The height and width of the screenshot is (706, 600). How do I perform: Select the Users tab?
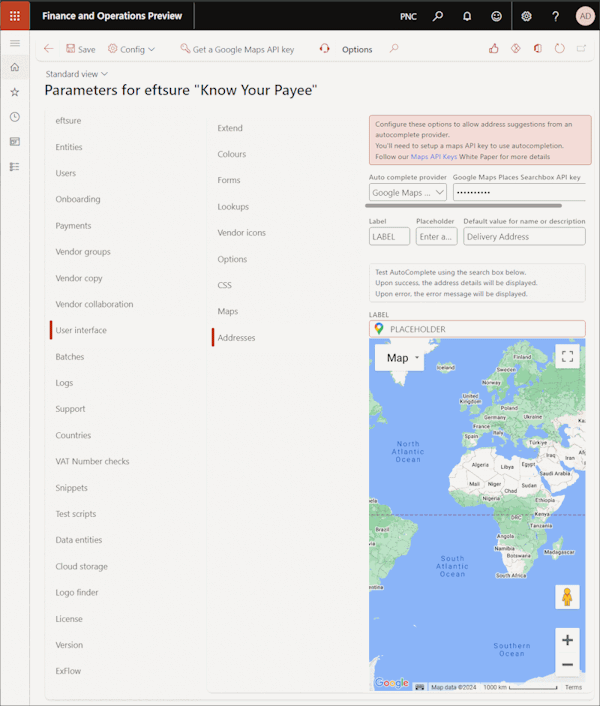tap(66, 173)
